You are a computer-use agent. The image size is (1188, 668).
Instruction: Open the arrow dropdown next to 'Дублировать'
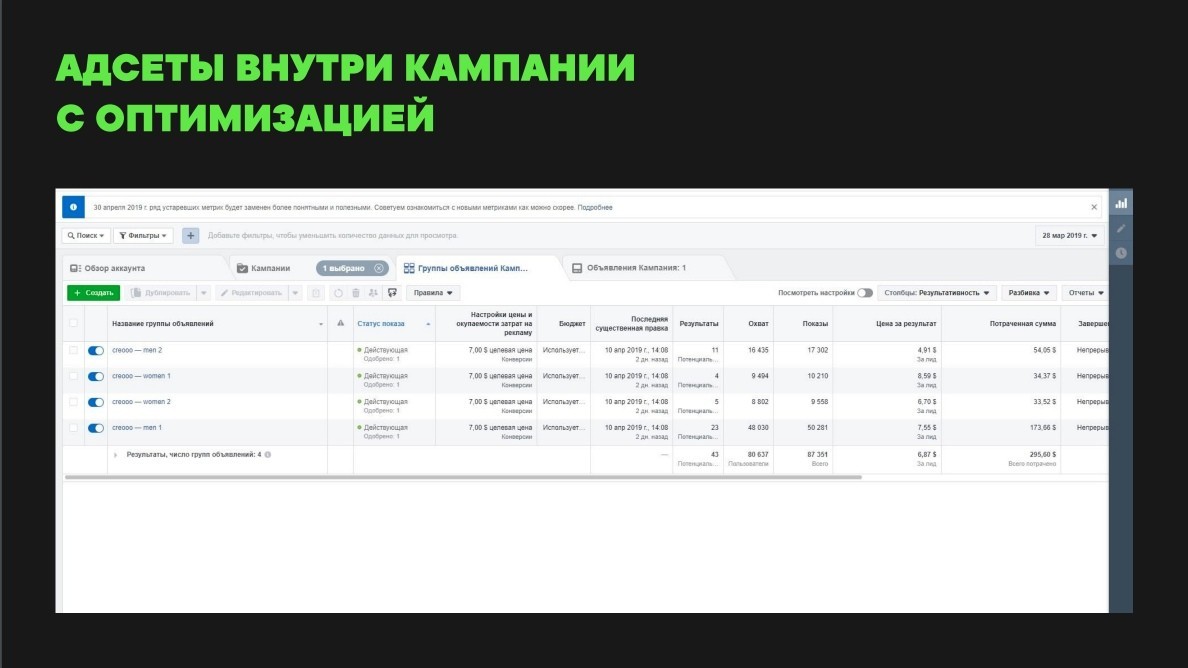coord(204,292)
